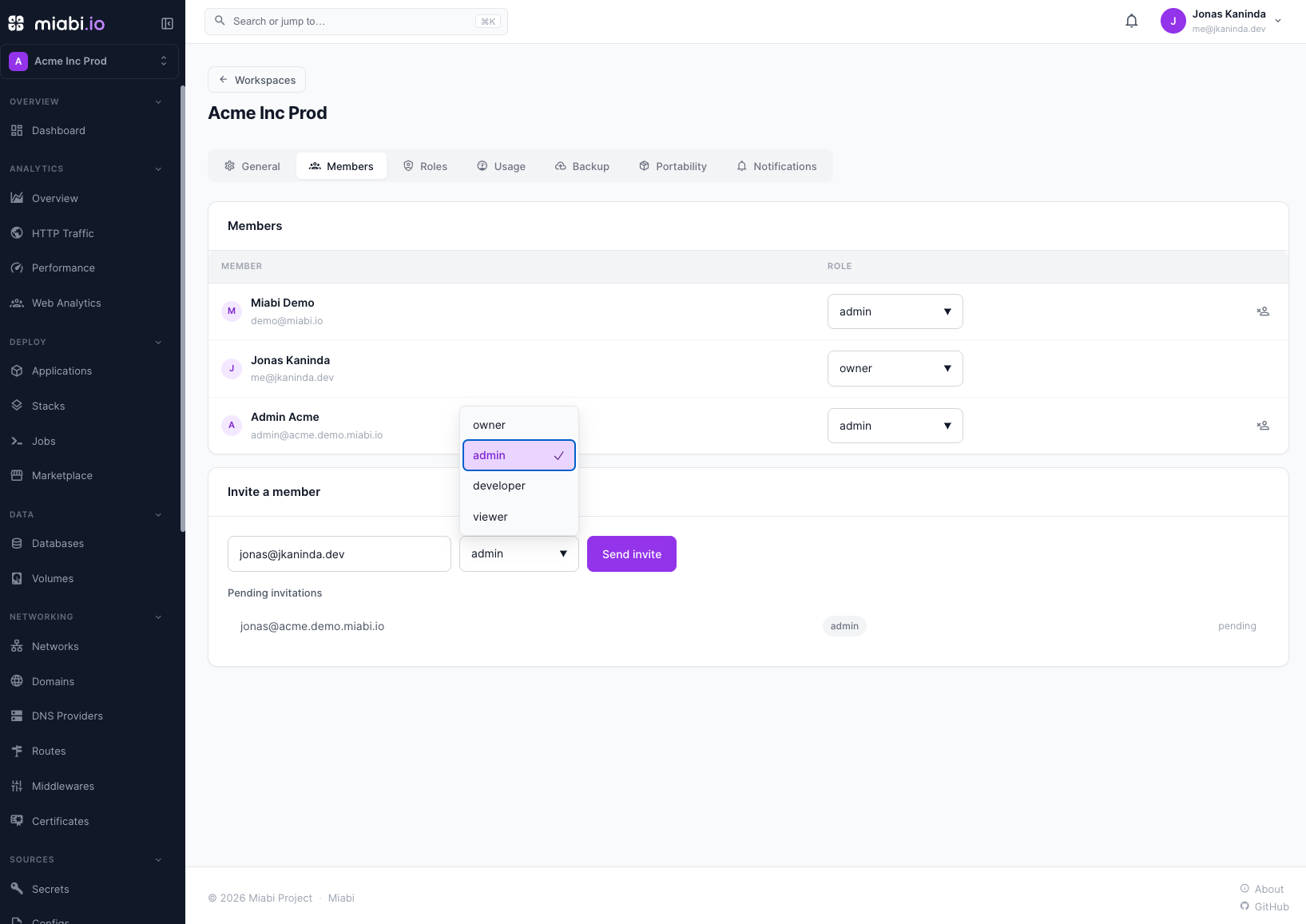This screenshot has width=1306, height=924.
Task: Open the Jonas Kaninda user menu
Action: (x=1221, y=22)
